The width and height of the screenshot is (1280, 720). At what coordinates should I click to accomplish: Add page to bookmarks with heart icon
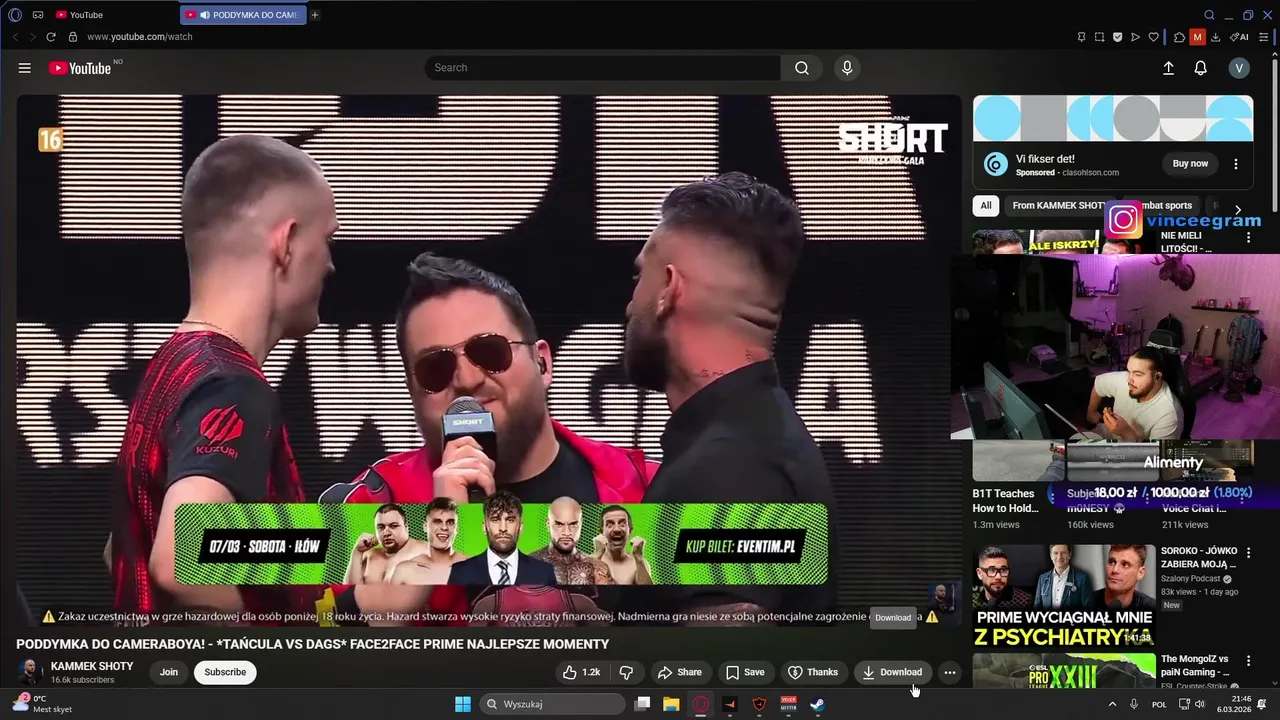pyautogui.click(x=1153, y=37)
